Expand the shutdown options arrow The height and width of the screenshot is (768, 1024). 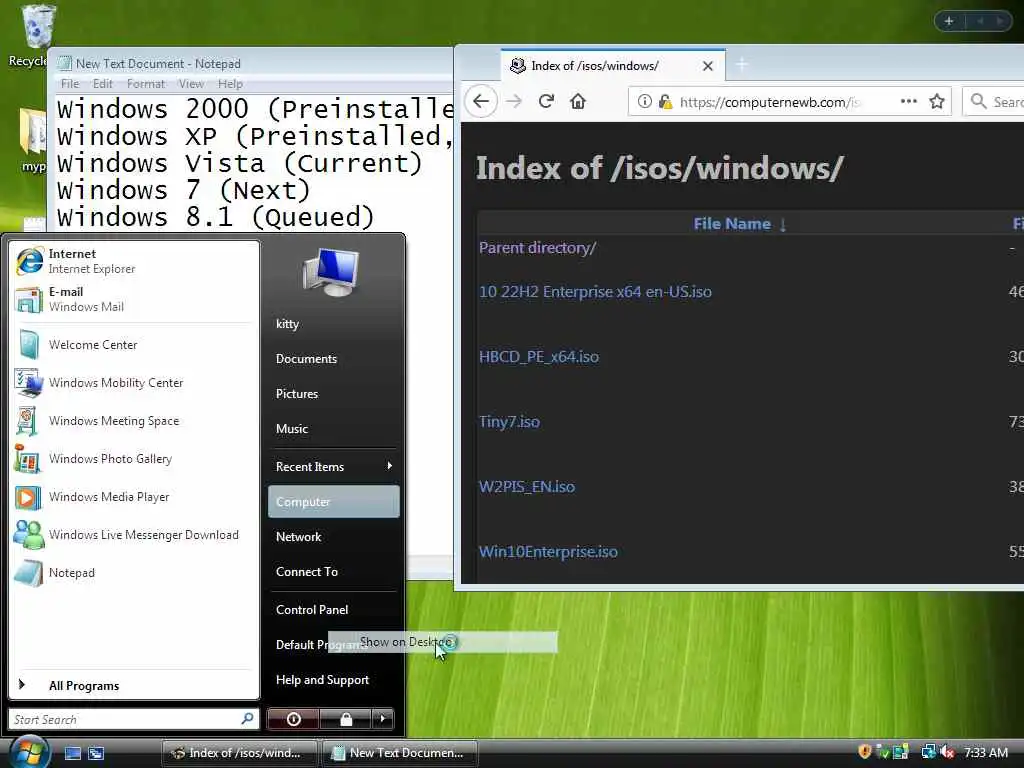pyautogui.click(x=383, y=719)
